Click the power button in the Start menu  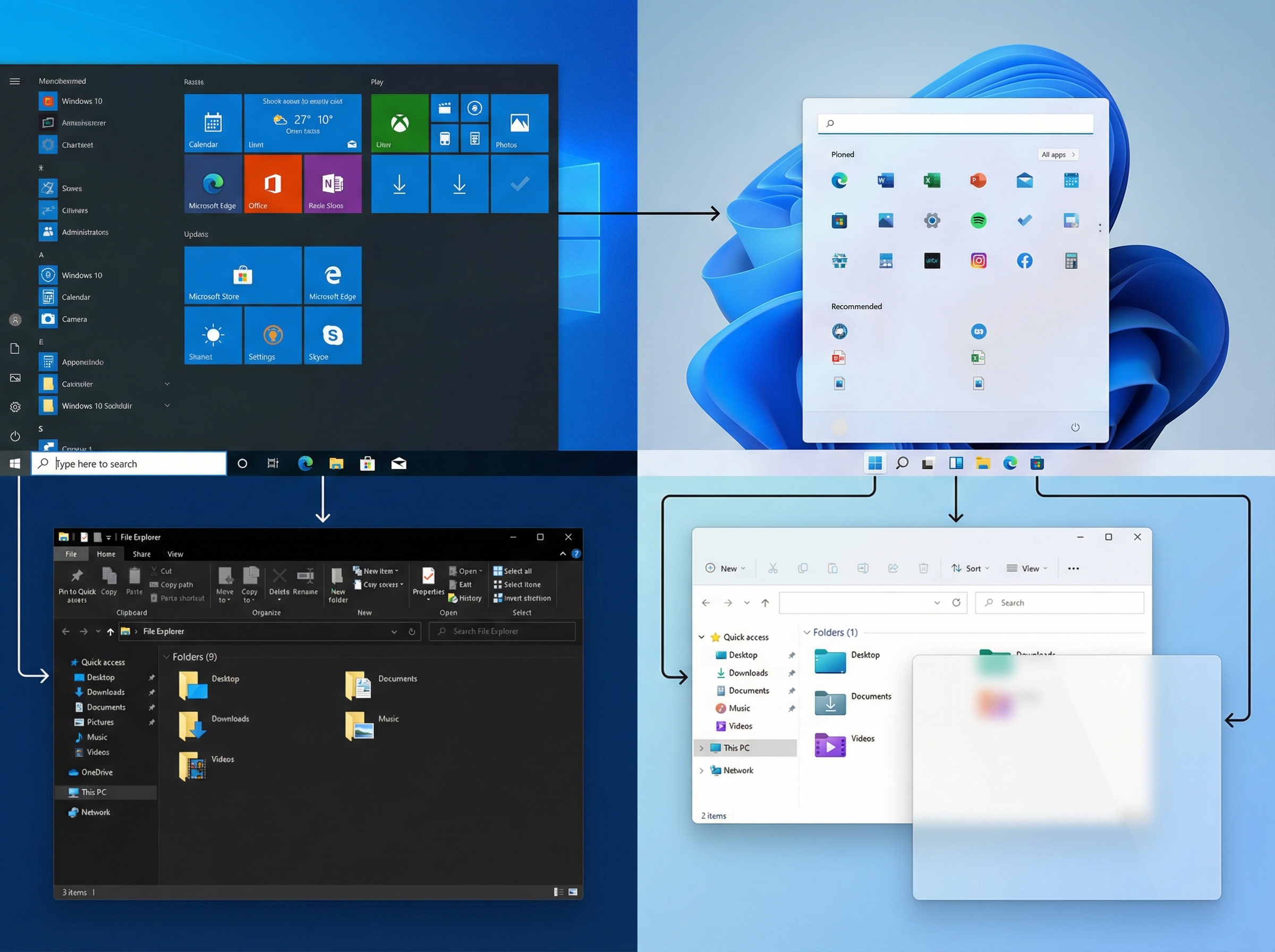click(1076, 427)
